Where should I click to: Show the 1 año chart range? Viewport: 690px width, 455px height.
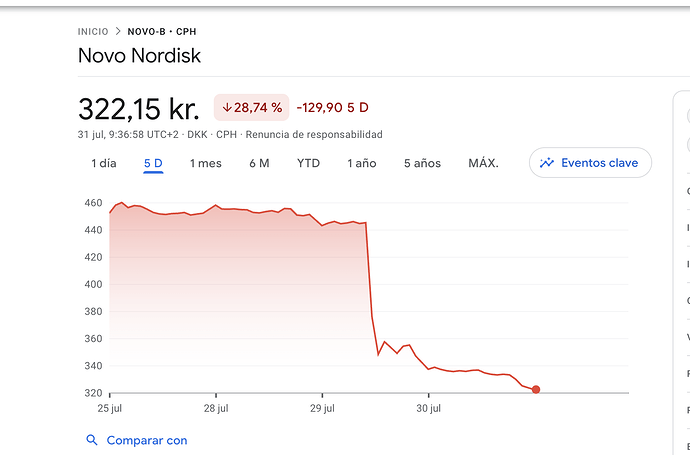(362, 163)
